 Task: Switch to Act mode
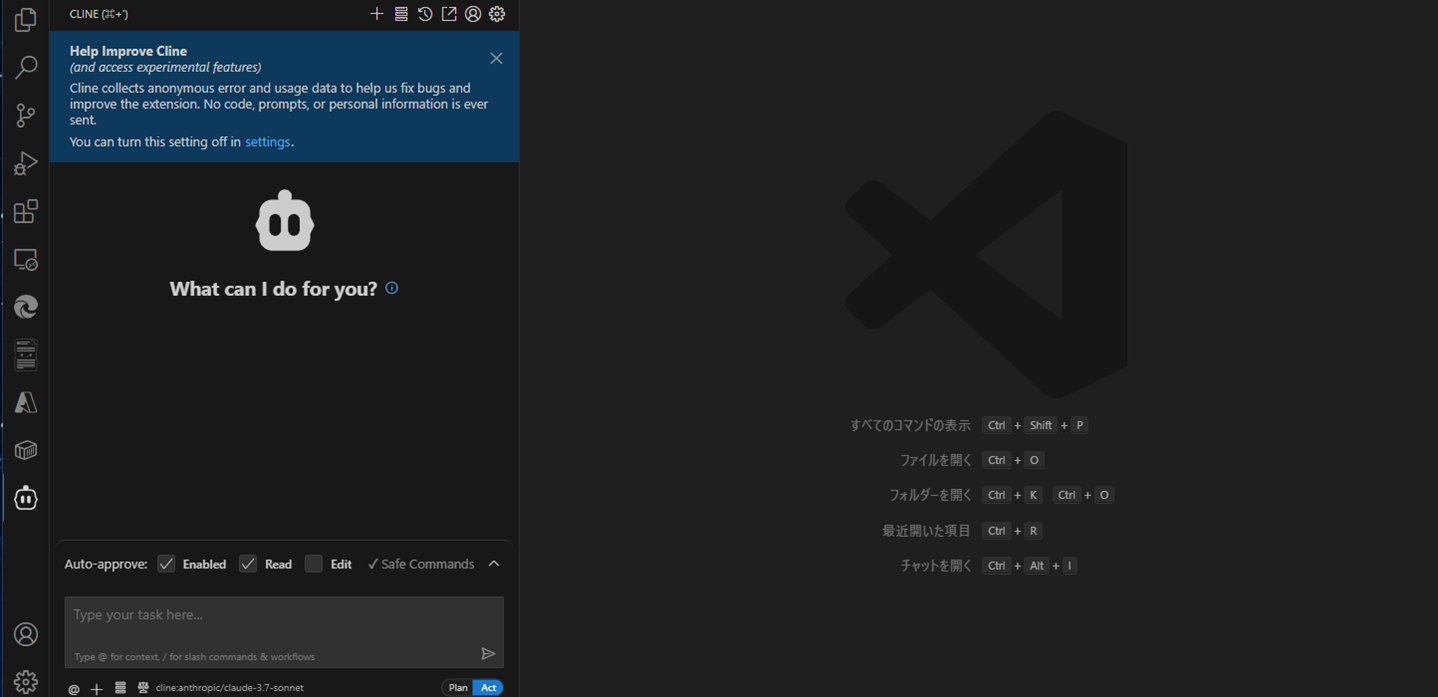(x=489, y=688)
